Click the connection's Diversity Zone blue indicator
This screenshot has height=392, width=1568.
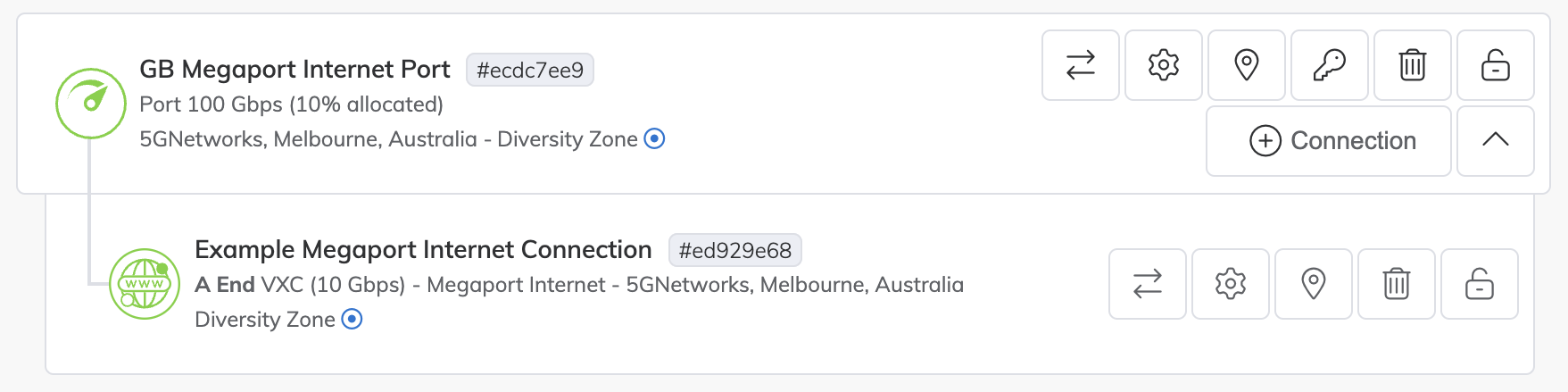pyautogui.click(x=353, y=319)
